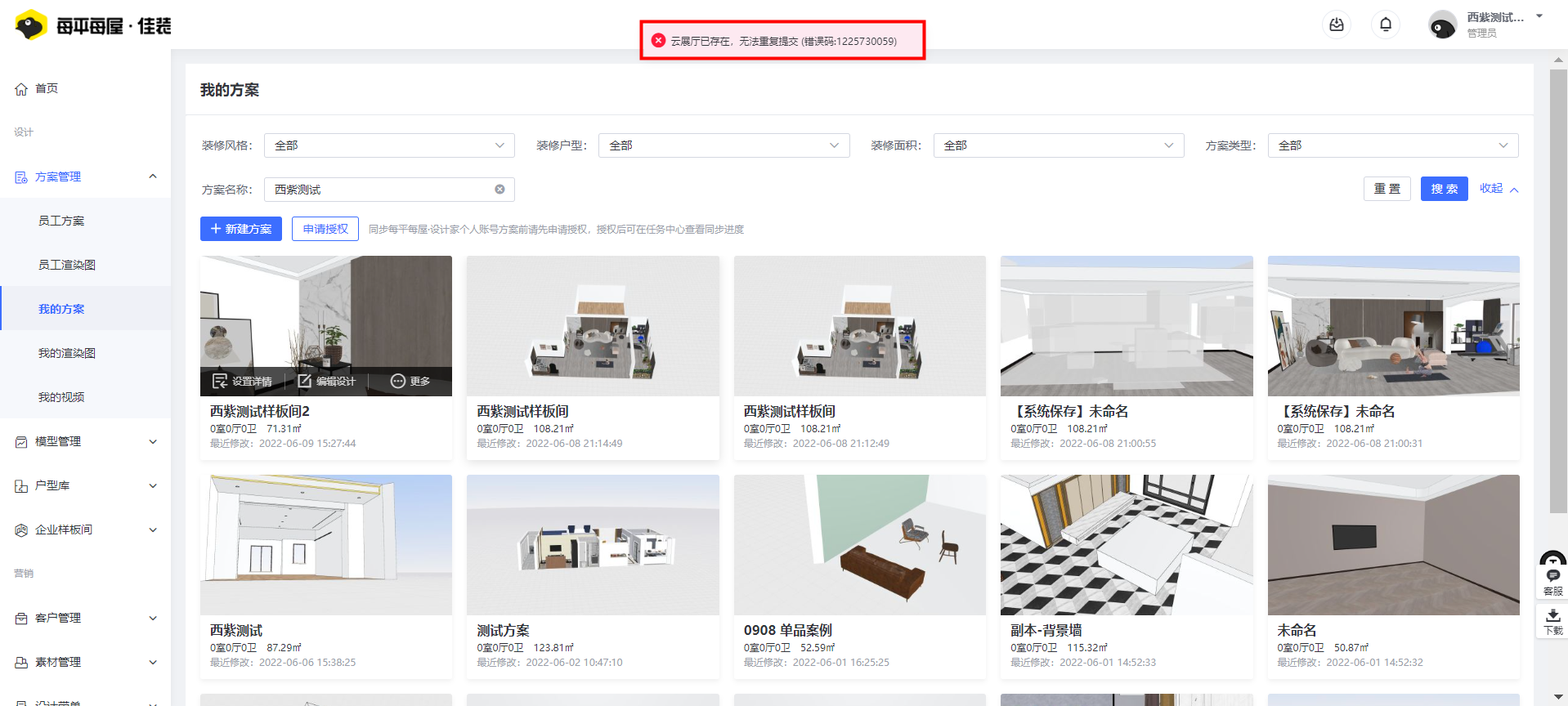1568x706 pixels.
Task: Click the user avatar picture
Action: (x=1442, y=25)
